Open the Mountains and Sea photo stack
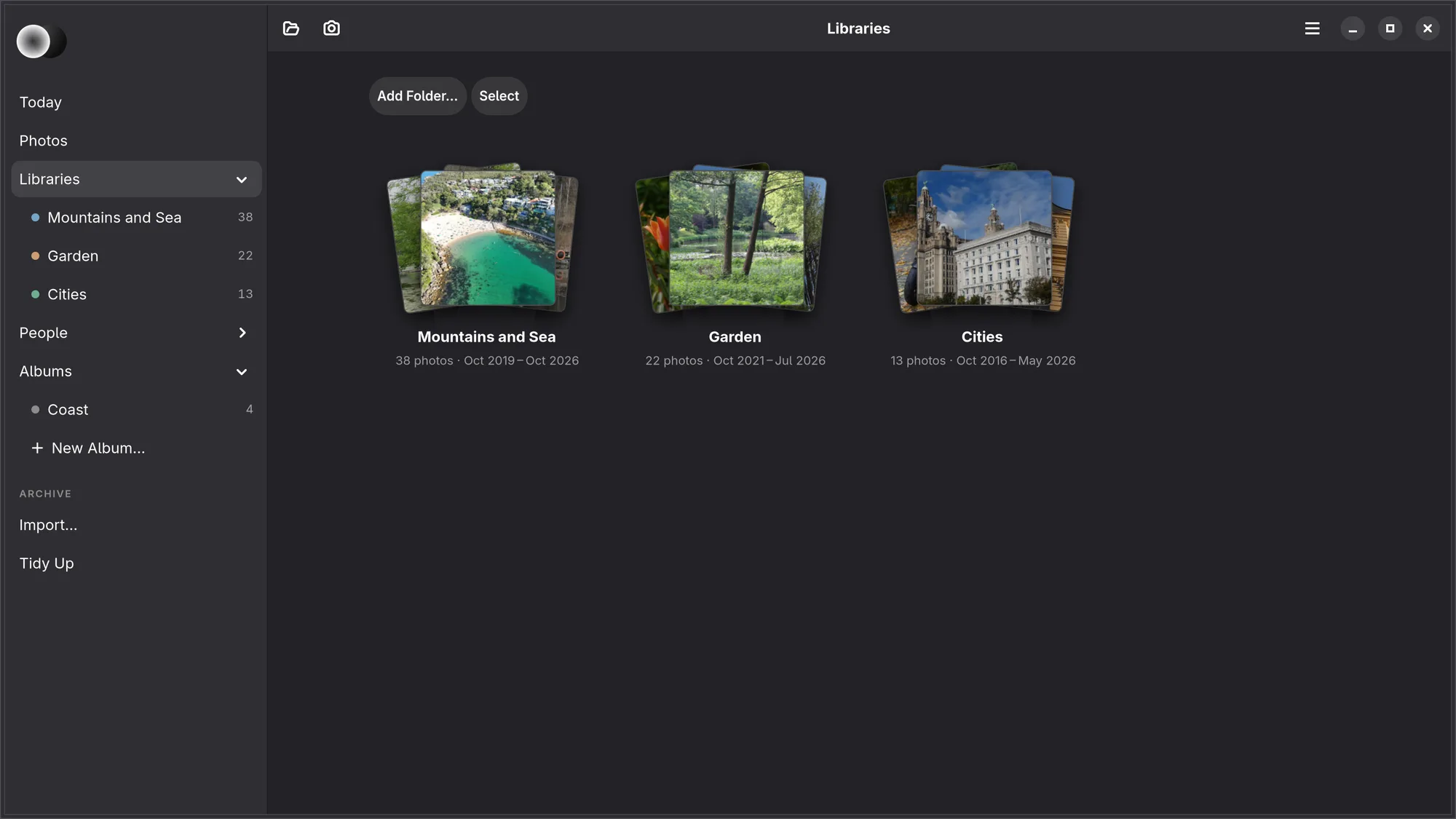 483,239
